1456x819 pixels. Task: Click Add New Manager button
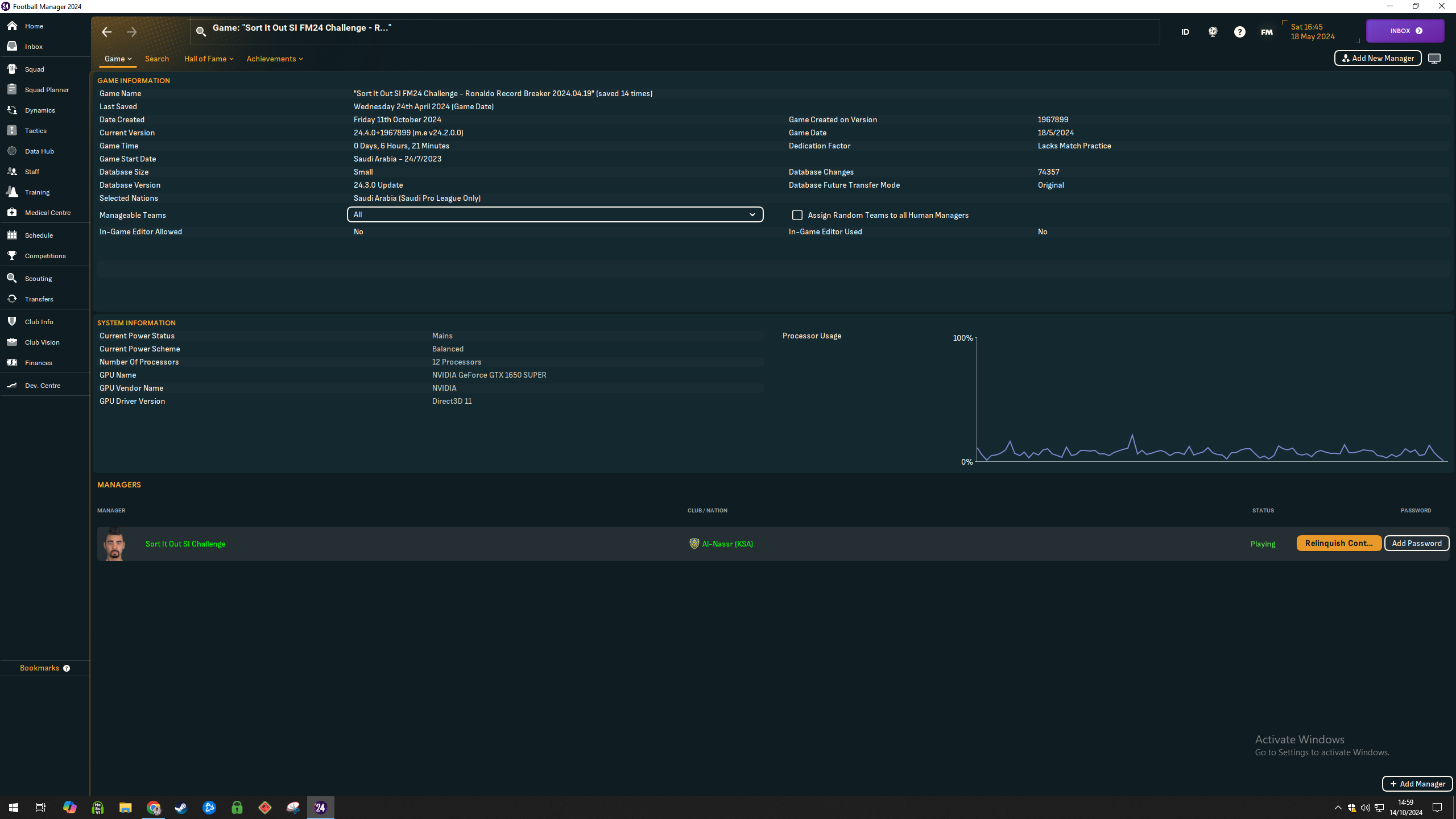tap(1378, 59)
